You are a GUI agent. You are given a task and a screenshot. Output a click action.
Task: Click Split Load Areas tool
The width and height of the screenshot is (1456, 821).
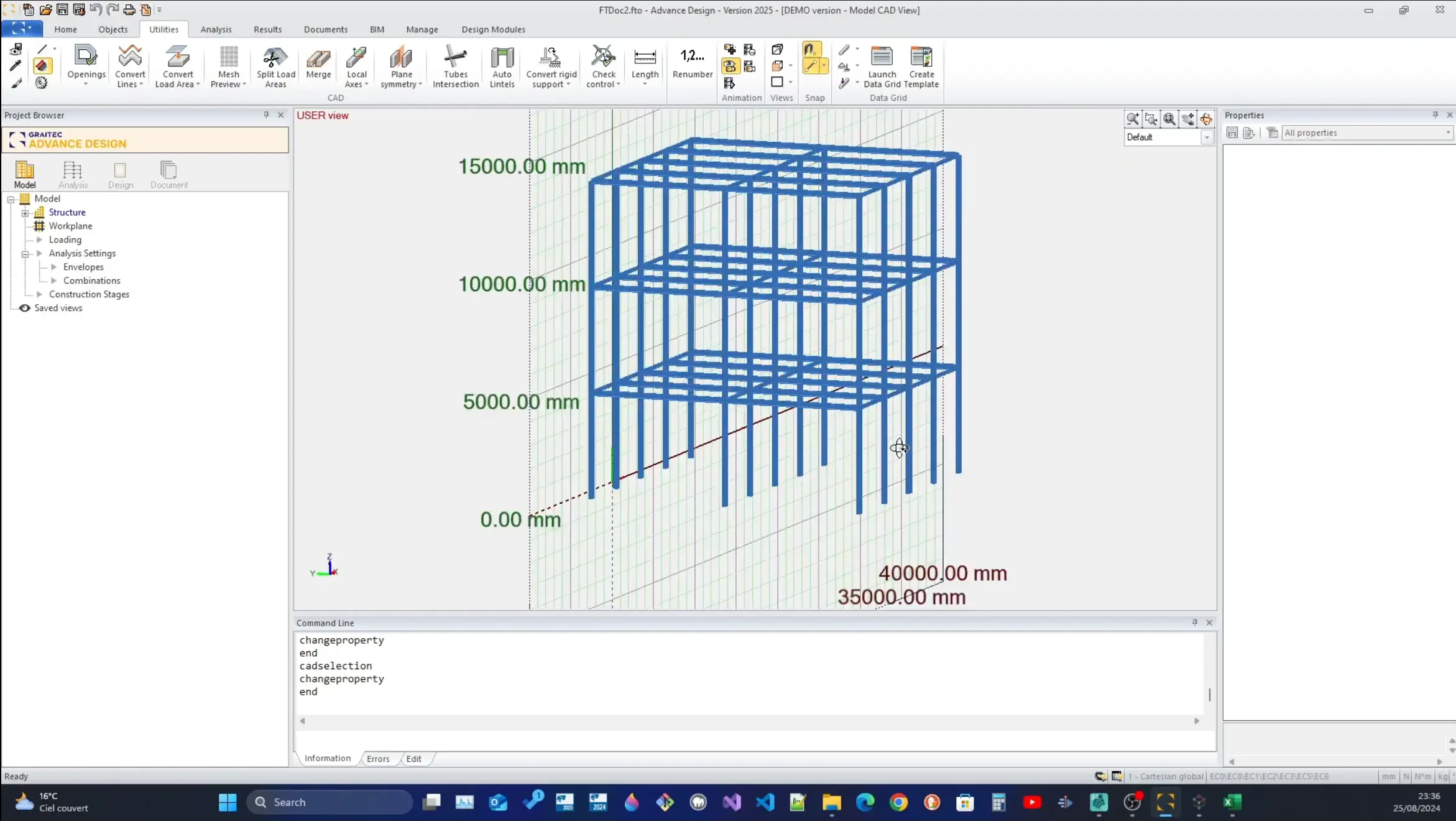[x=275, y=65]
